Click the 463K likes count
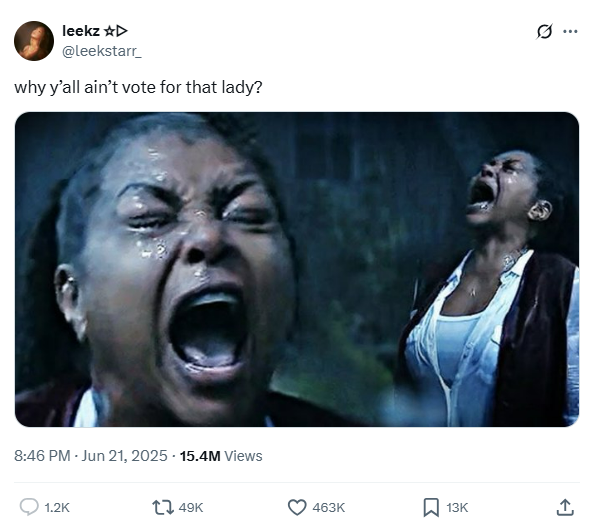 coord(329,507)
